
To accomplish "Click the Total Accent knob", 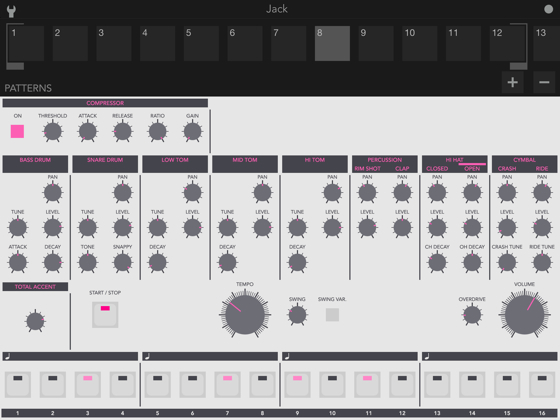I will click(x=35, y=321).
